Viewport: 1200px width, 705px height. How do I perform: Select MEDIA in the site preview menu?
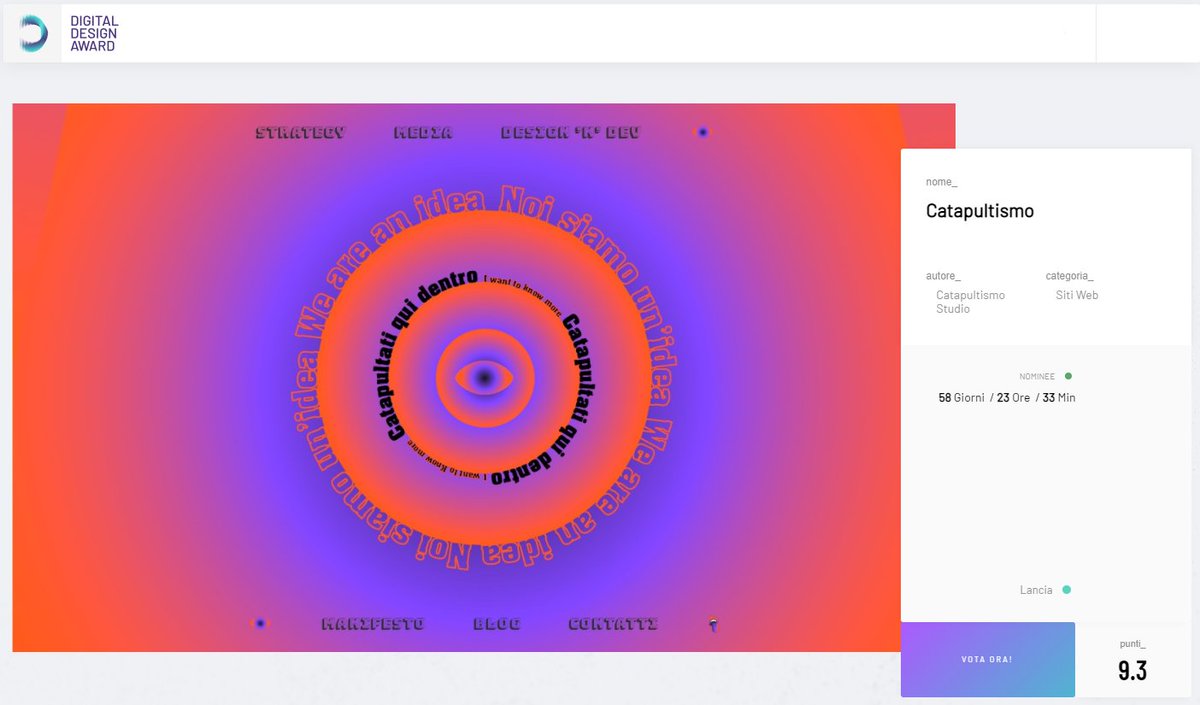tap(423, 132)
